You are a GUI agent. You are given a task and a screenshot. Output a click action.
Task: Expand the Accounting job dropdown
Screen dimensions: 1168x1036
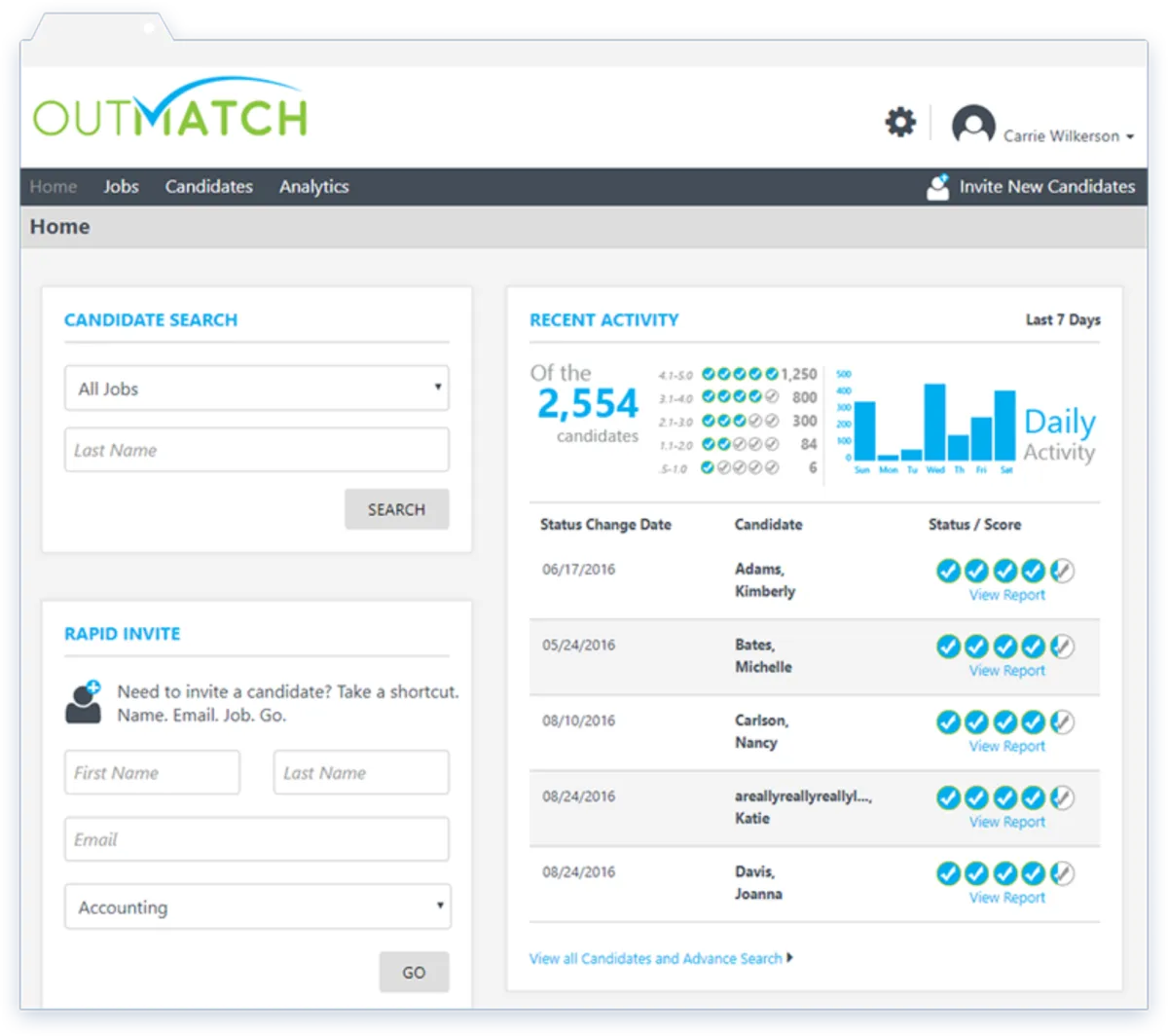pyautogui.click(x=257, y=906)
